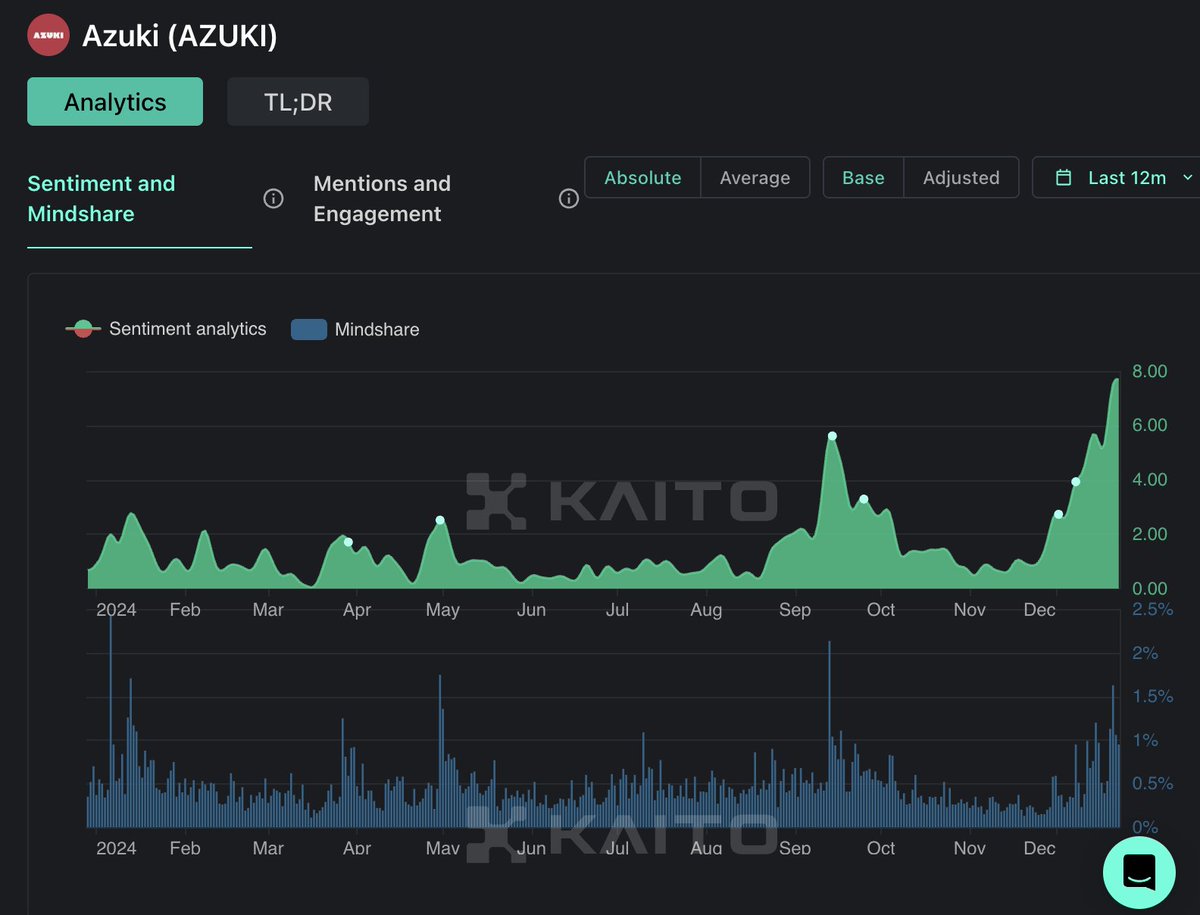Viewport: 1200px width, 915px height.
Task: Click the Mindshare blue legend swatch
Action: (309, 329)
